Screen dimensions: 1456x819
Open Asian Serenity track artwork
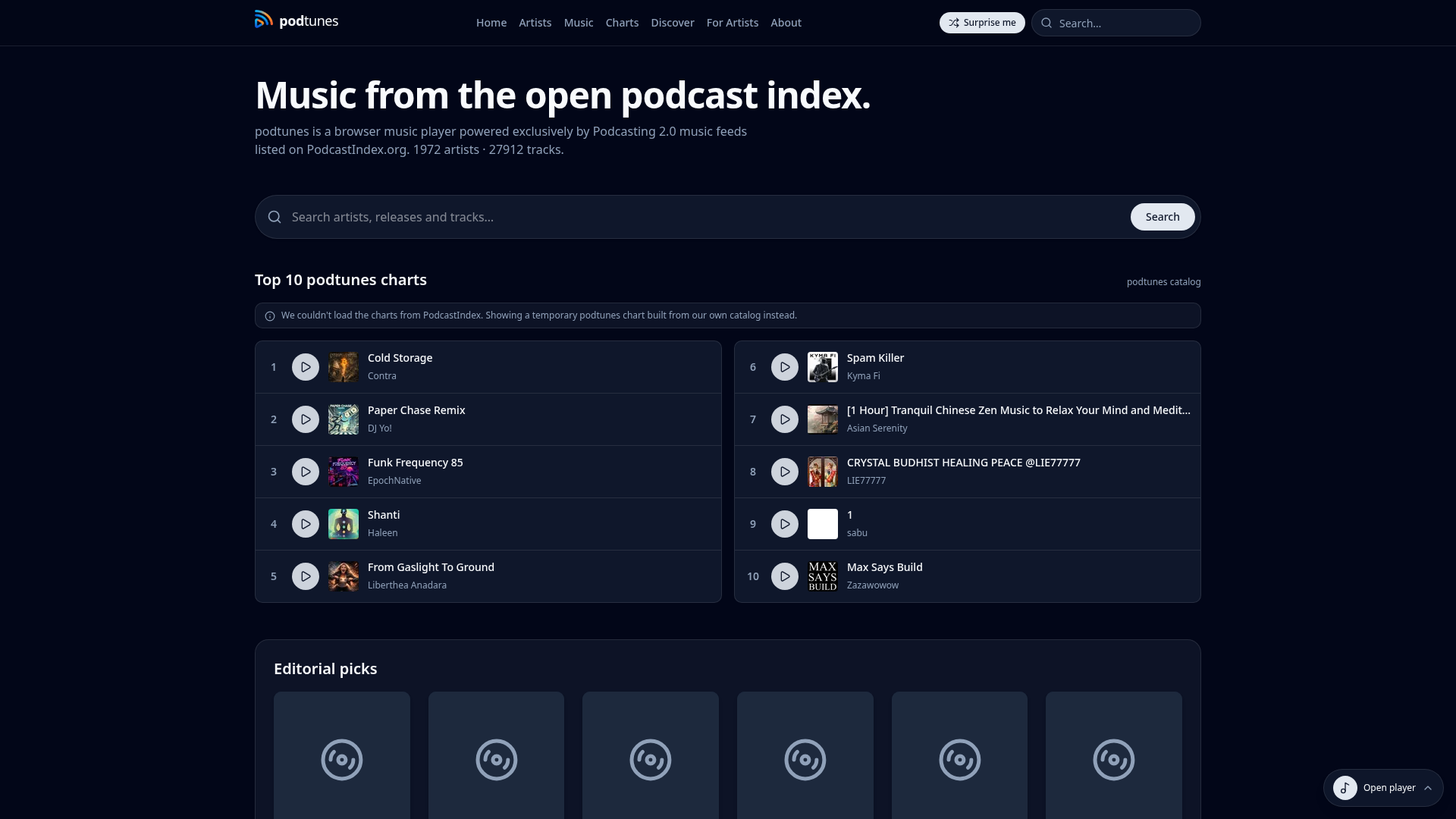click(823, 419)
